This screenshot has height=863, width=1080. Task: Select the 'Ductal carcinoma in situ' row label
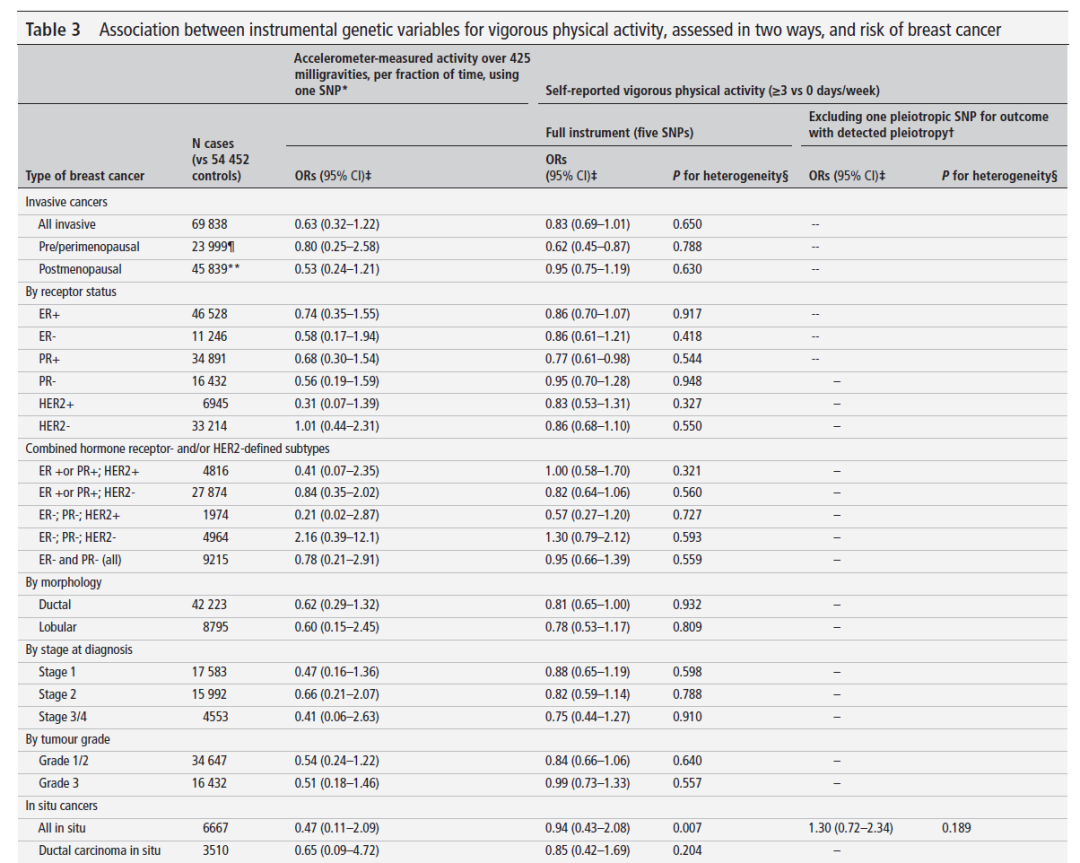pos(101,851)
